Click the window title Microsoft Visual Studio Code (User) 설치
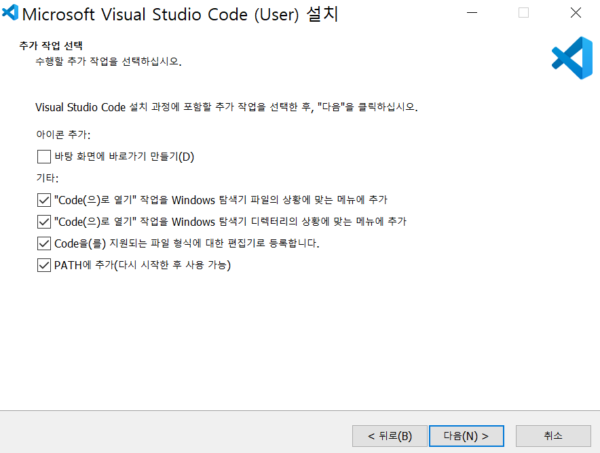This screenshot has width=600, height=453. point(180,15)
